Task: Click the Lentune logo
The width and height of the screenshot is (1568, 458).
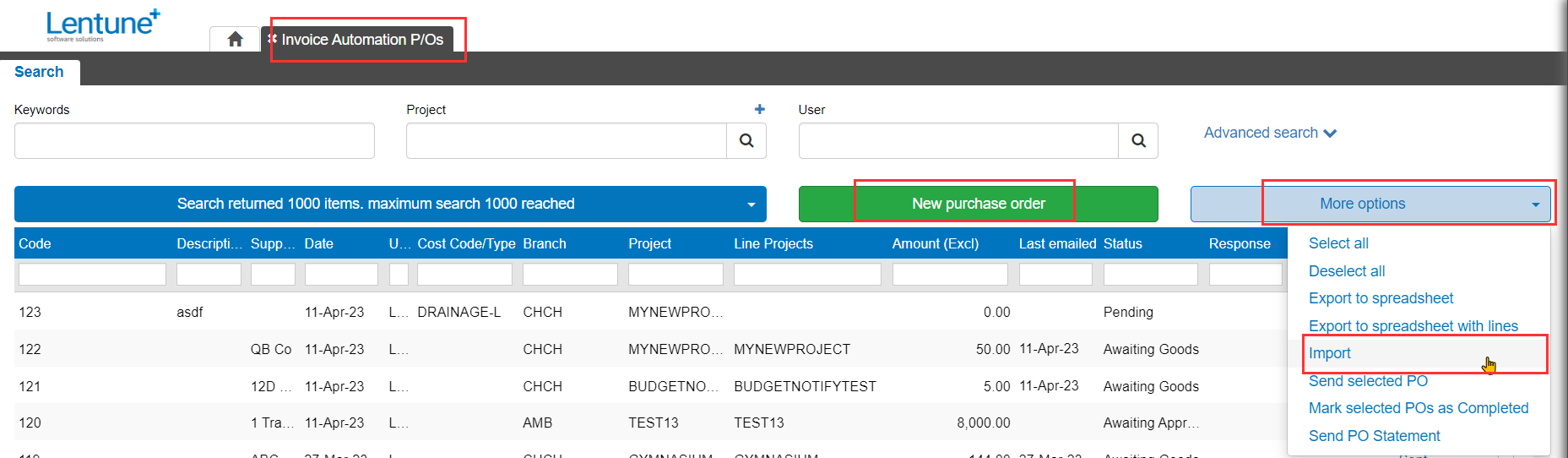Action: click(102, 25)
